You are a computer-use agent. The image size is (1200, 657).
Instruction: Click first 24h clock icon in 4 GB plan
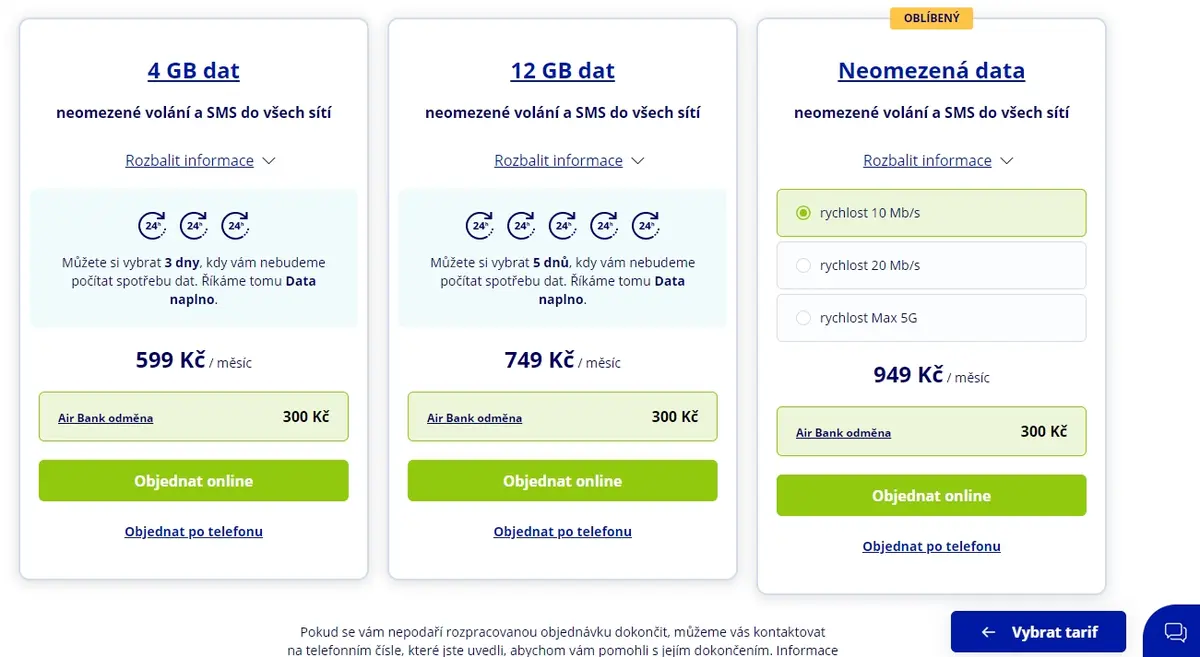(x=152, y=226)
